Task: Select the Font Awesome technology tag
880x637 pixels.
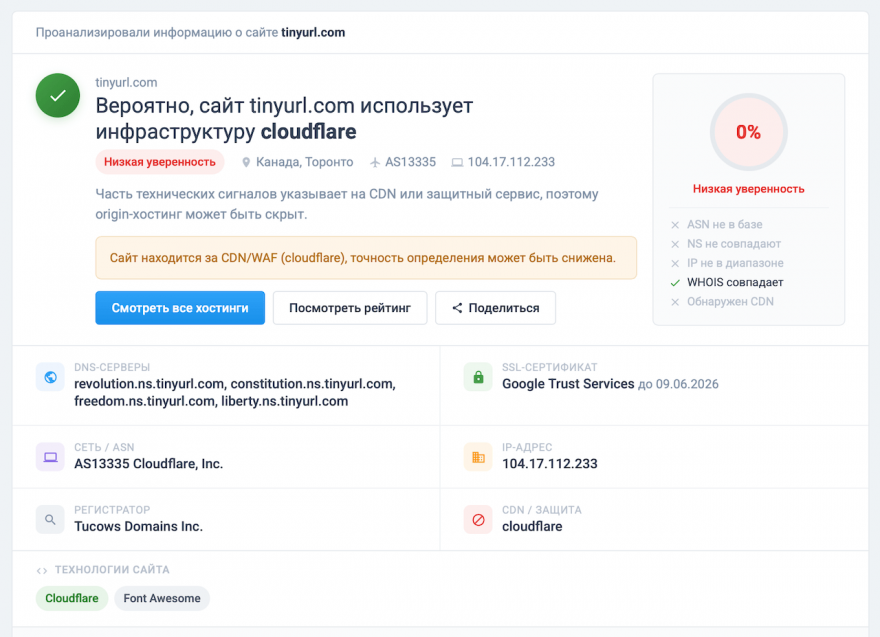Action: tap(162, 598)
